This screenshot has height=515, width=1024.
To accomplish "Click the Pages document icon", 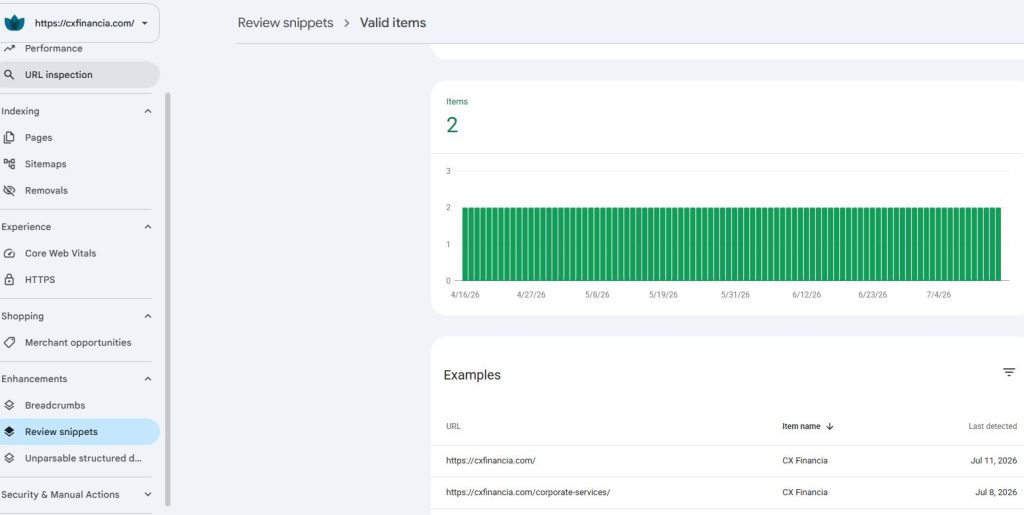I will (9, 138).
